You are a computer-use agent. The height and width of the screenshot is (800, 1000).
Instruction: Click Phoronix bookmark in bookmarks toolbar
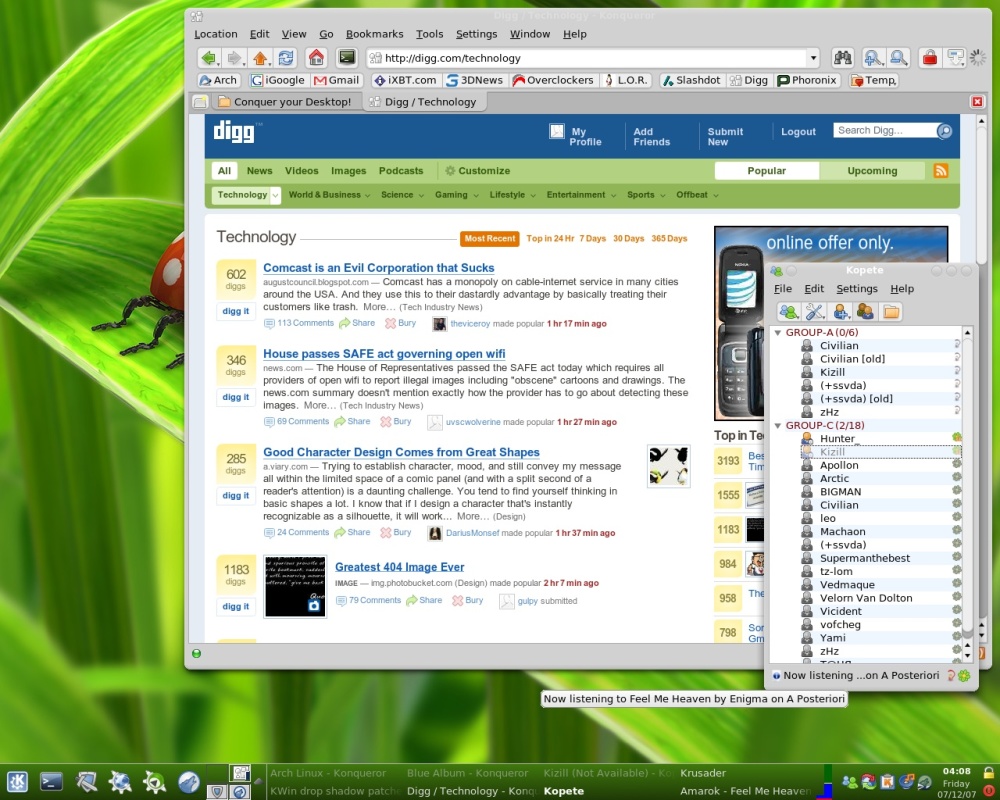pos(807,80)
